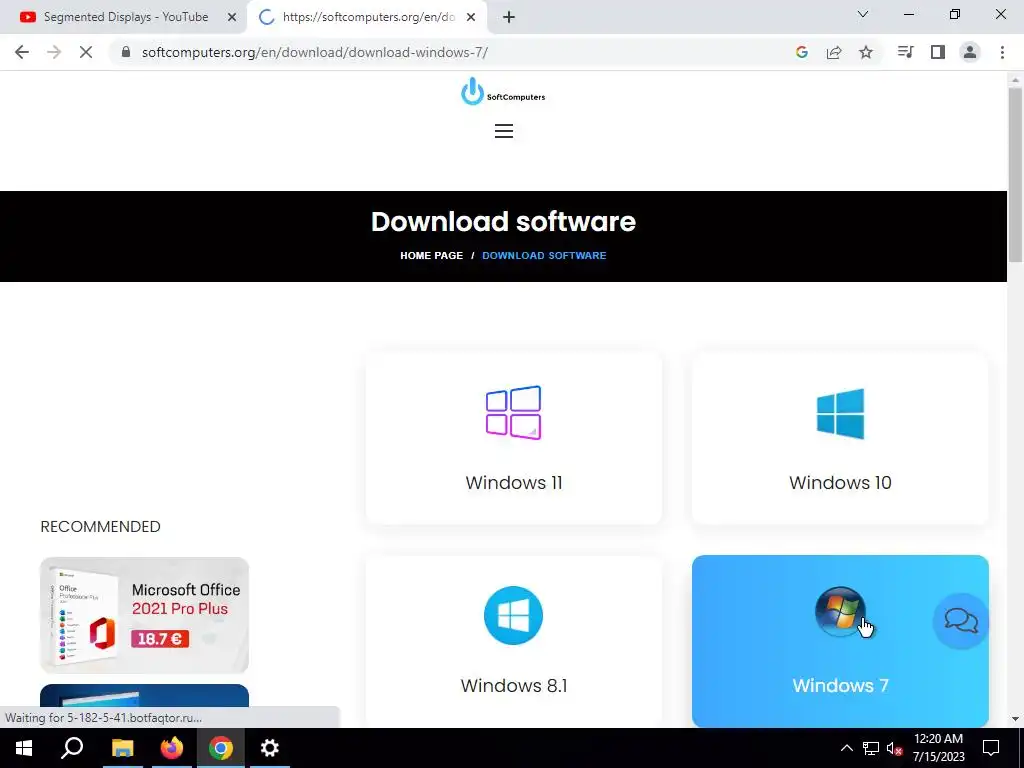Click the Windows 10 logo icon
This screenshot has width=1024, height=768.
(840, 413)
